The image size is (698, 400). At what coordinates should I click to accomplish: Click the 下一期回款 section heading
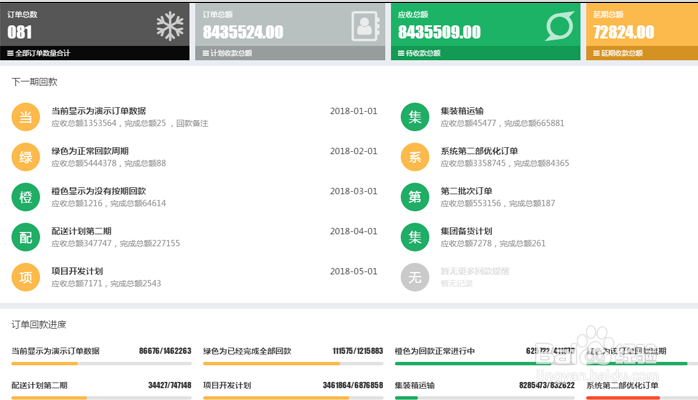[x=34, y=82]
